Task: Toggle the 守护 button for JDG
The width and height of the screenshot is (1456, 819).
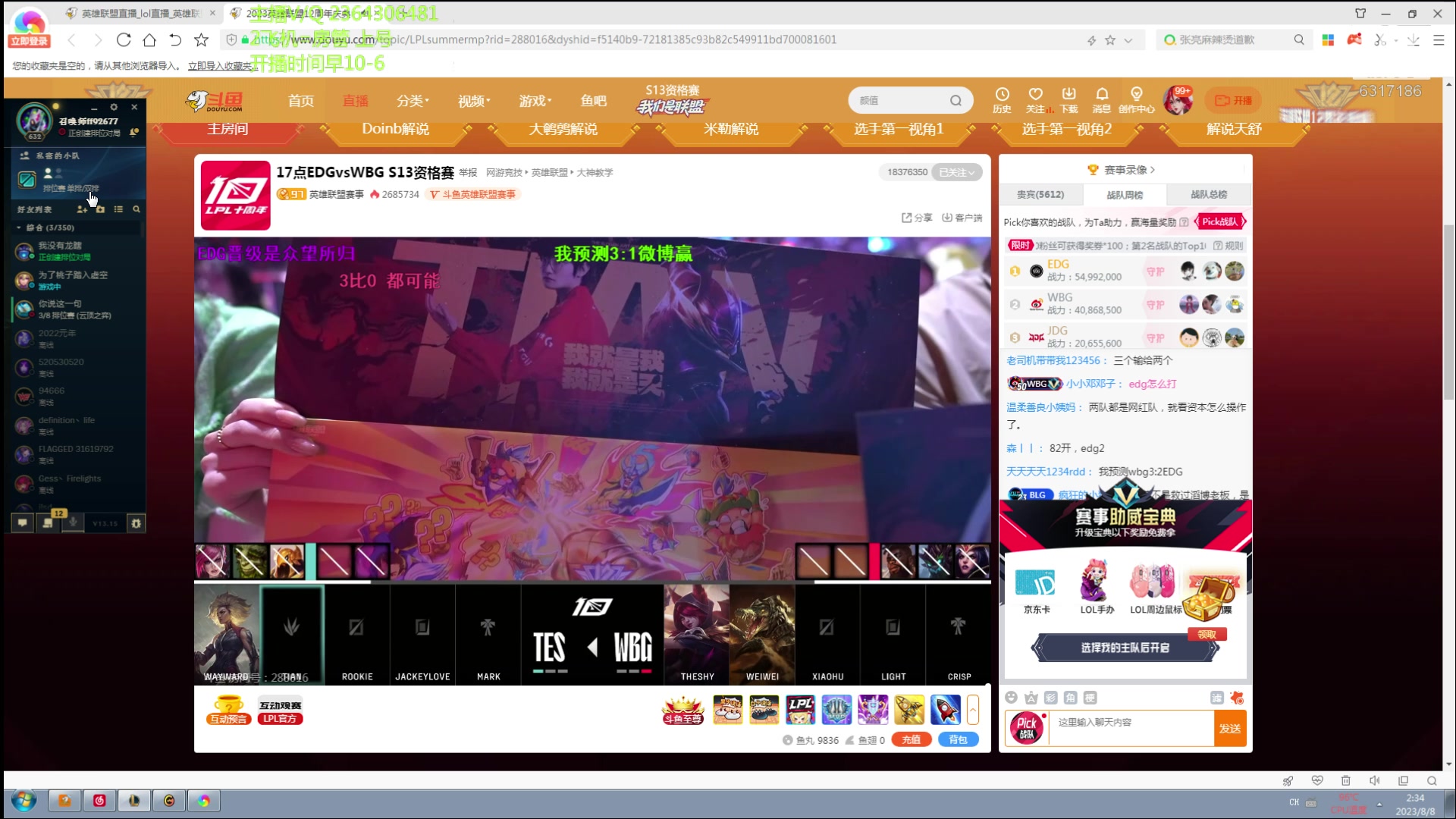Action: point(1156,338)
